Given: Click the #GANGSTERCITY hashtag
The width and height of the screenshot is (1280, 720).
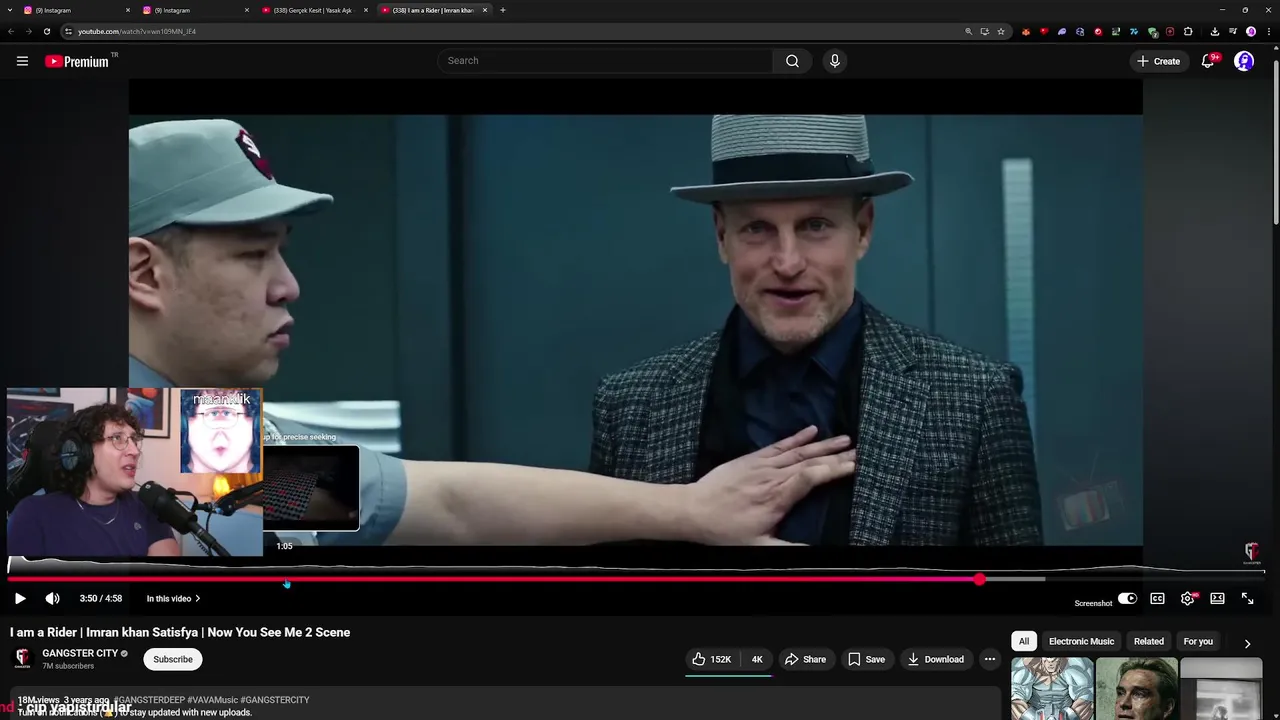Looking at the screenshot, I should pos(275,700).
